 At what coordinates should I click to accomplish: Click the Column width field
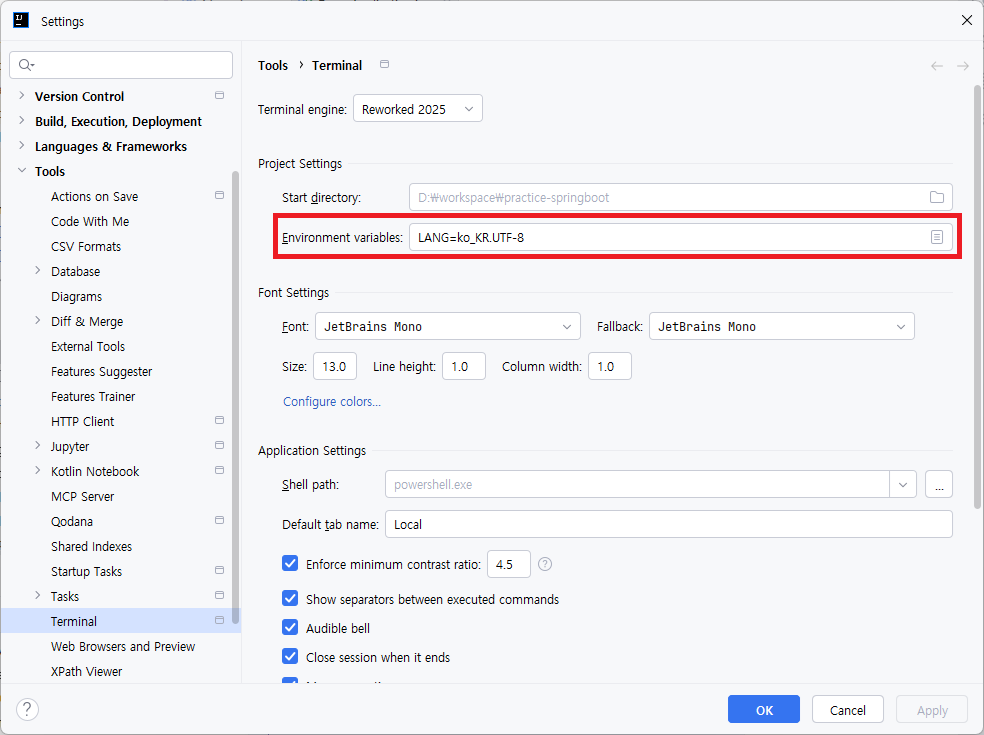[x=610, y=367]
